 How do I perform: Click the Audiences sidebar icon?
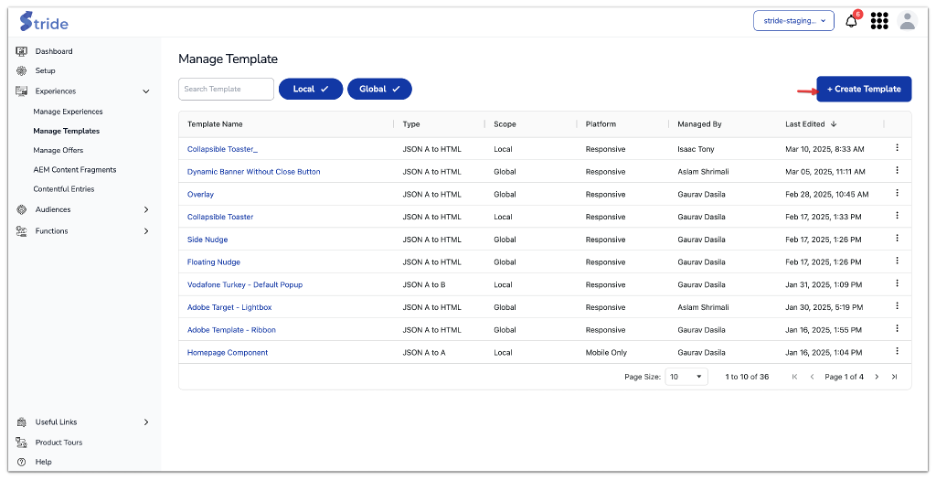21,210
